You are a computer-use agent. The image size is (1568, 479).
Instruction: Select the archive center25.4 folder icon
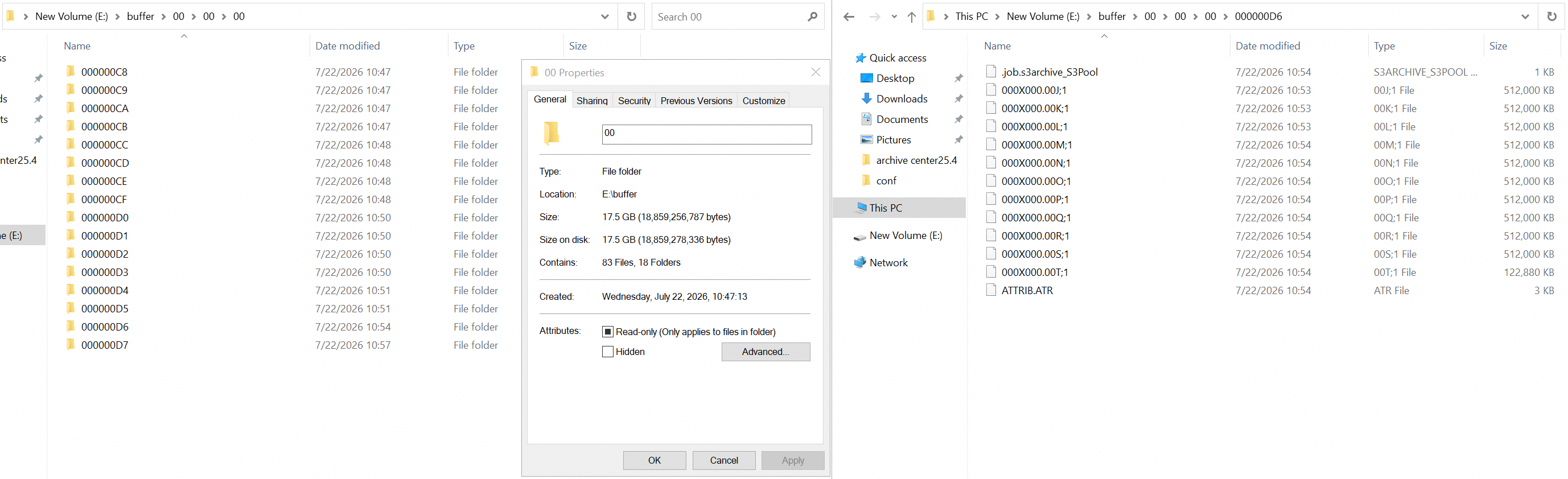pyautogui.click(x=866, y=160)
